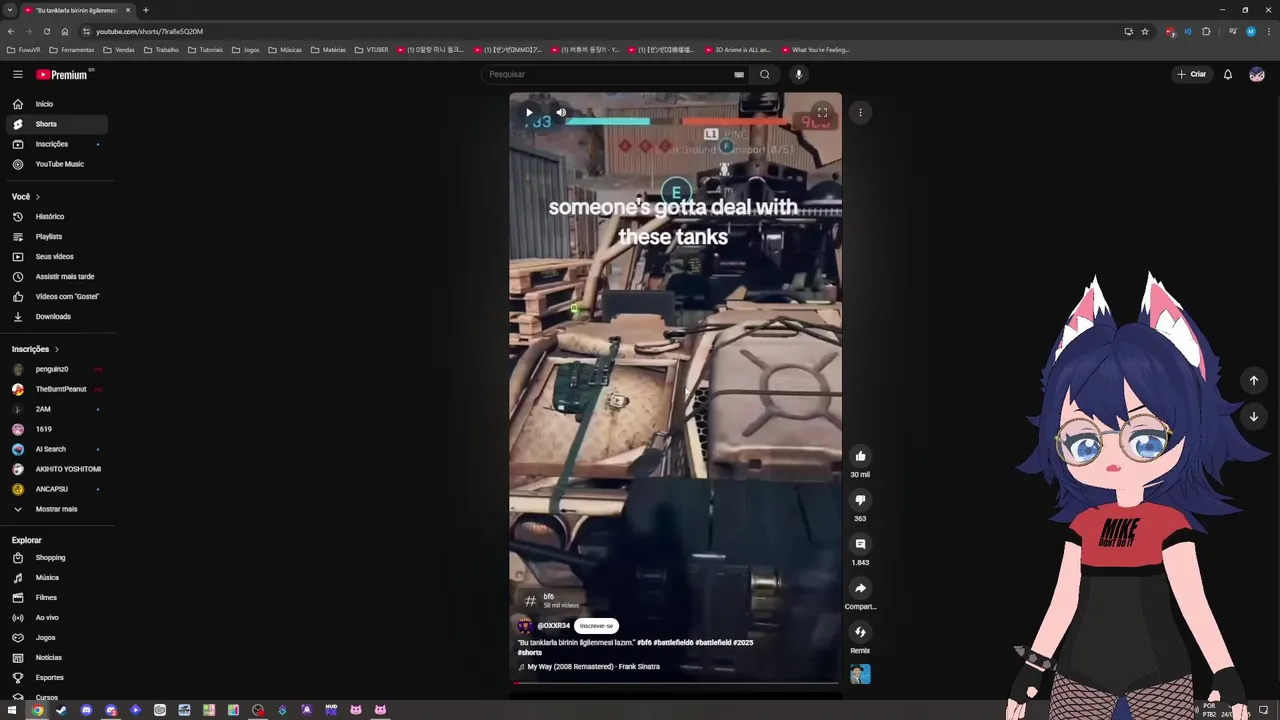Click the search magnifier button
Screen dimensions: 1280x720
[765, 74]
